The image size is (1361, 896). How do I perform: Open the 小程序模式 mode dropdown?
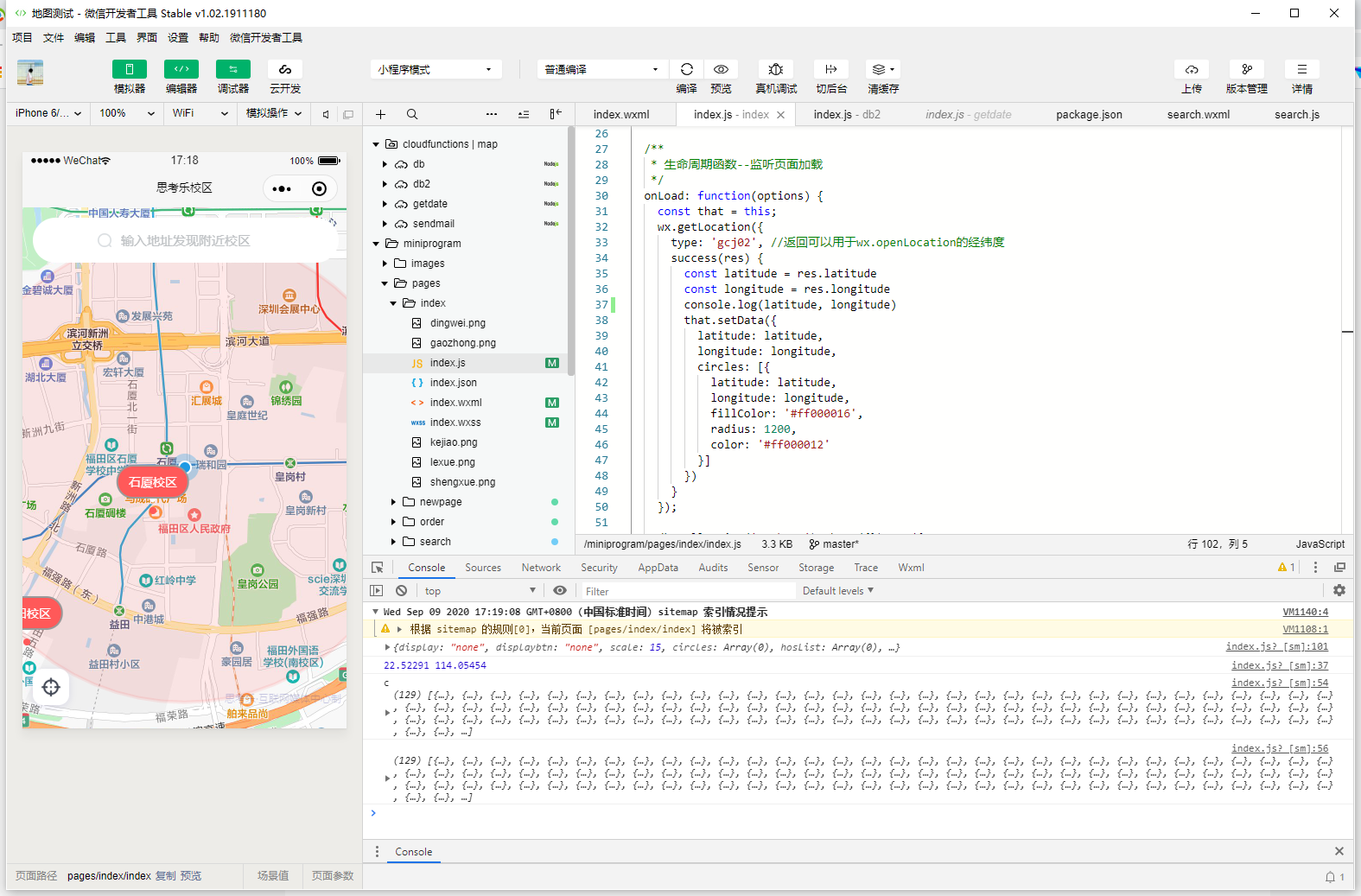click(x=436, y=70)
